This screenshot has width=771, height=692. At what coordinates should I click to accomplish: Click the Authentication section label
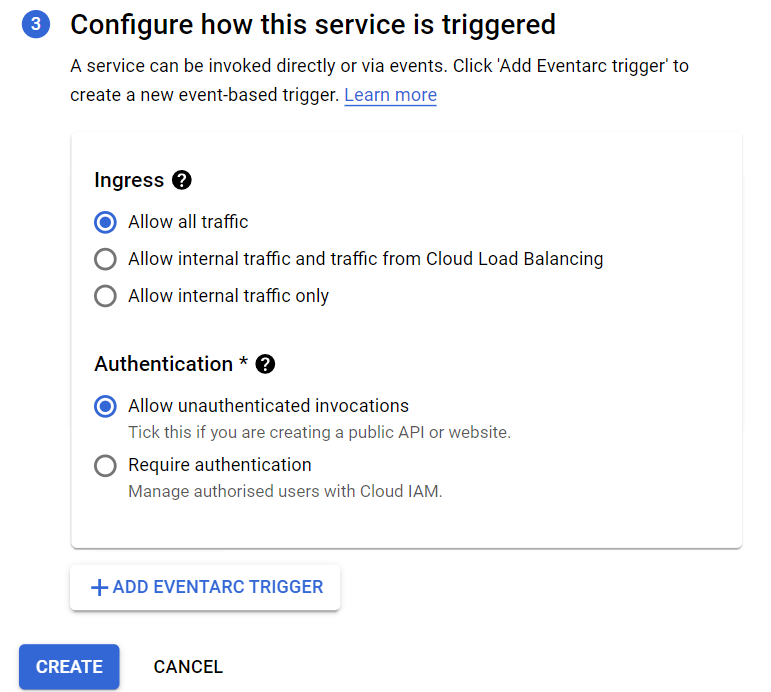(x=163, y=364)
